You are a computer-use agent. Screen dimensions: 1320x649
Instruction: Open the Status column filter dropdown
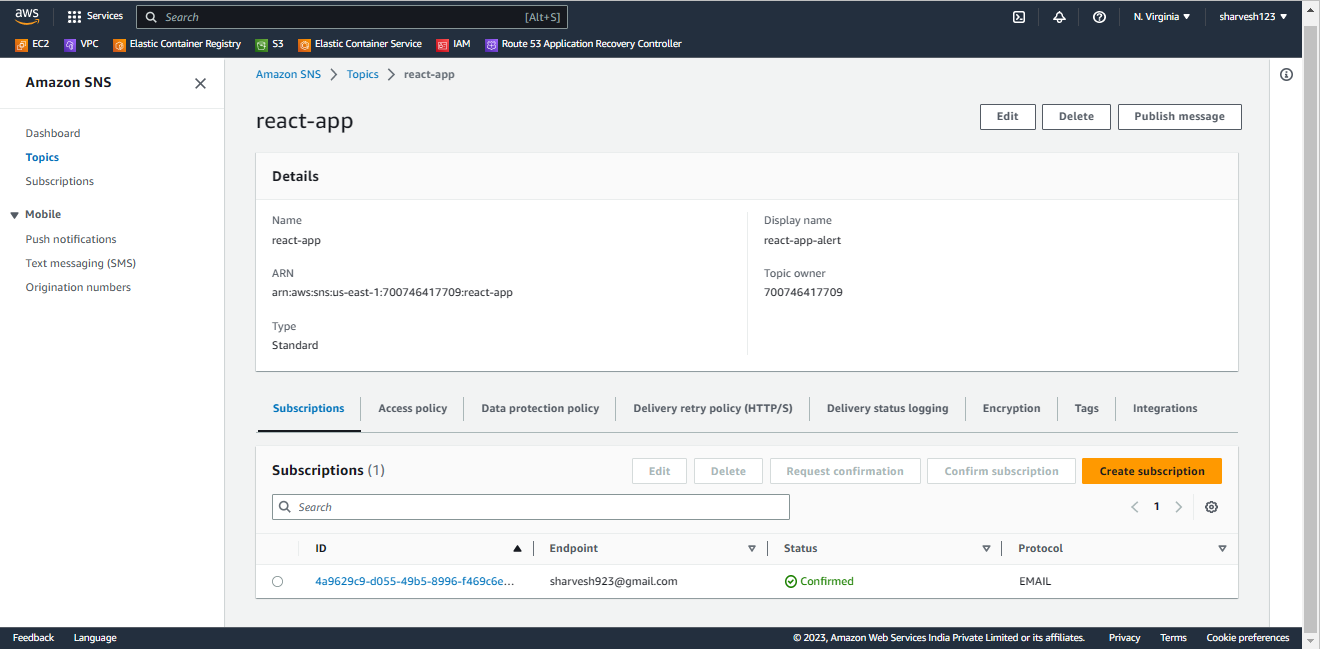(986, 548)
